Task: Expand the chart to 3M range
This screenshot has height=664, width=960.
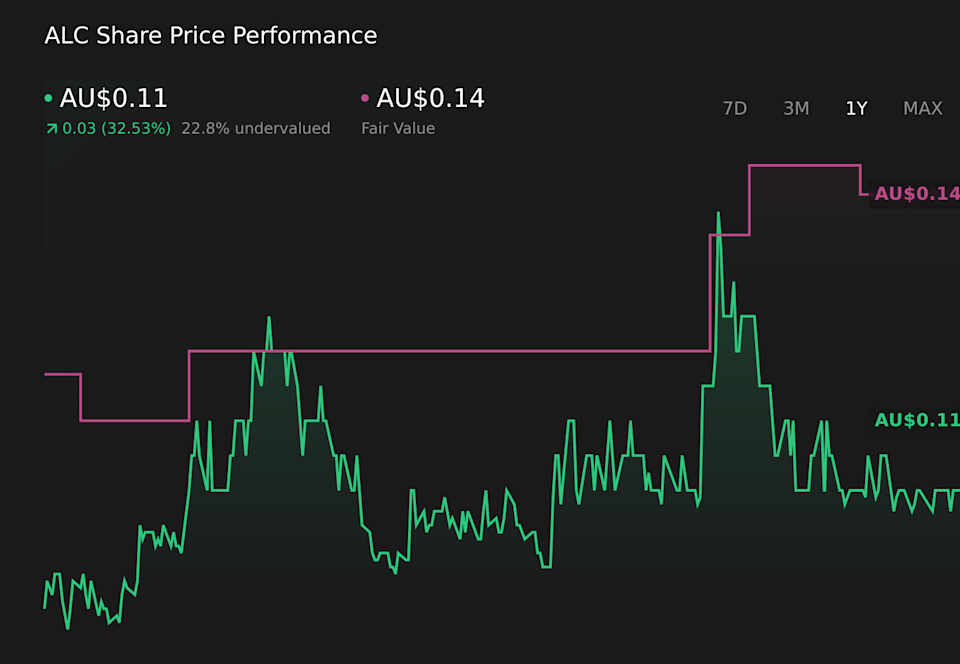Action: click(x=796, y=108)
